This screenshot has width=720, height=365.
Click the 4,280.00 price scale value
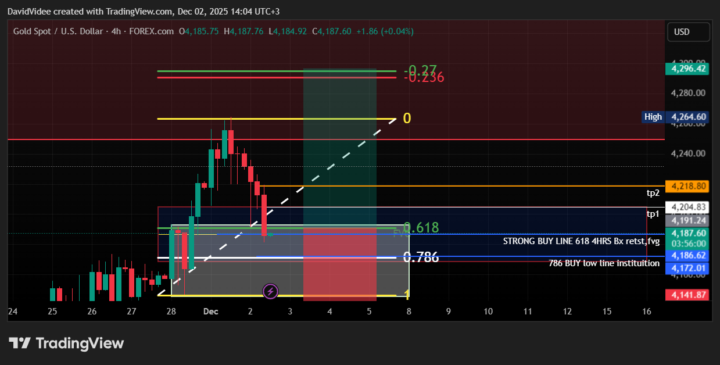687,93
